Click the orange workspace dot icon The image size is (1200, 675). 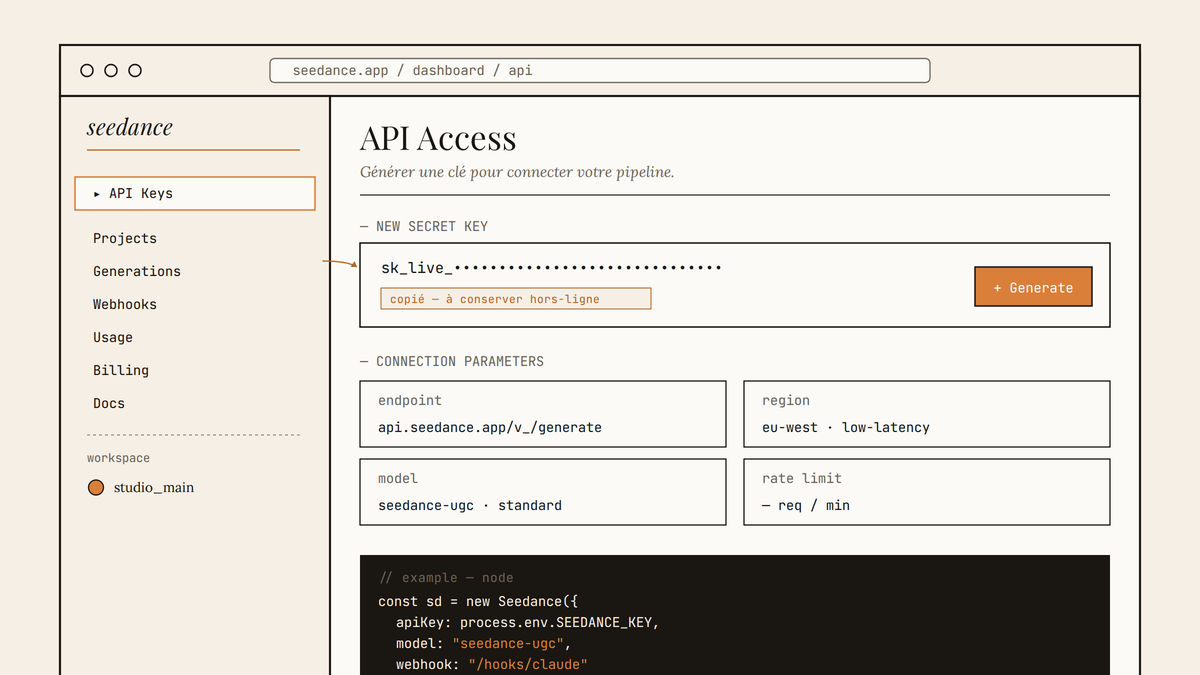tap(96, 488)
